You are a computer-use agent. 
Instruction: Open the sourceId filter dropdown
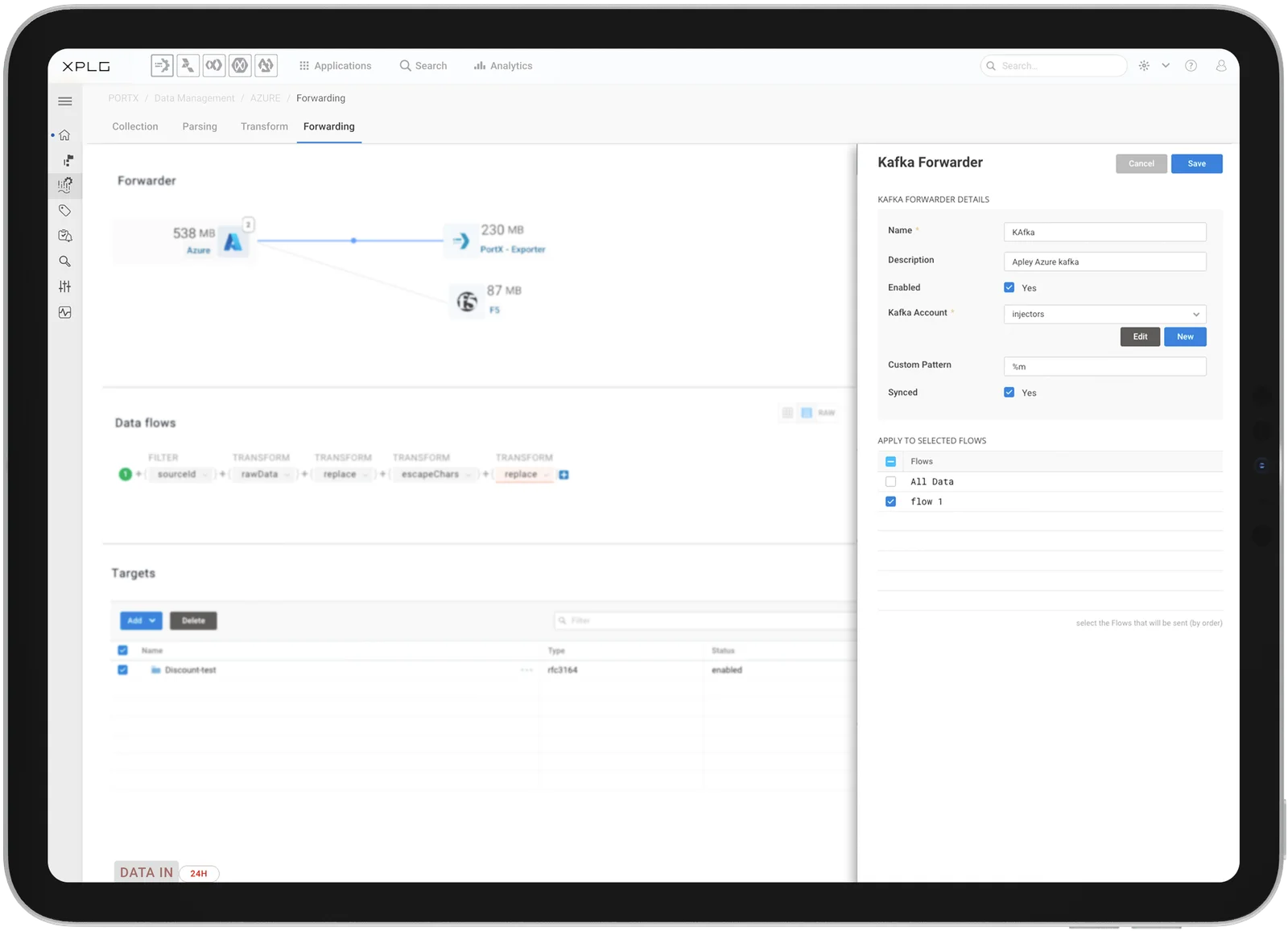tap(180, 475)
